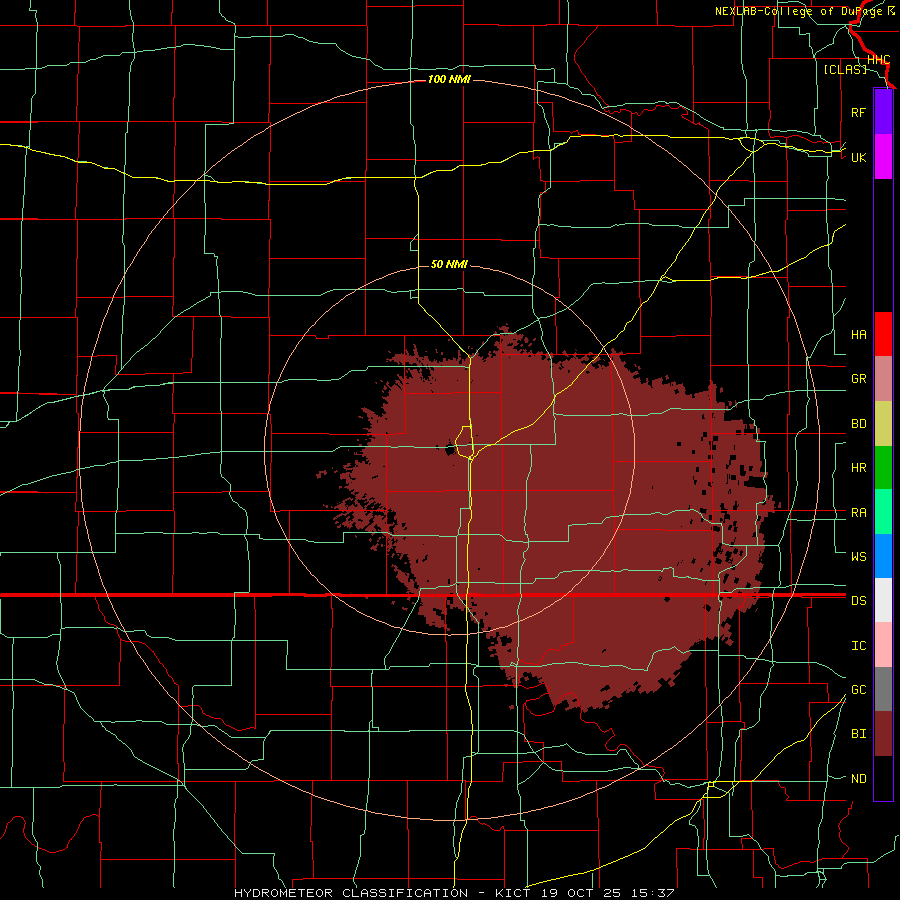Screen dimensions: 900x900
Task: Click the UK legend label
Action: 858,157
